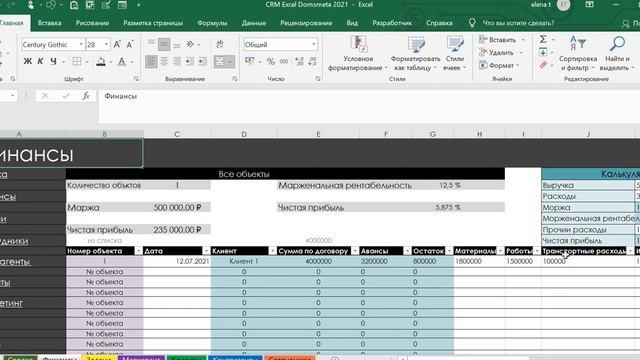Click the Формат cells button
This screenshot has width=640, height=360.
(497, 65)
